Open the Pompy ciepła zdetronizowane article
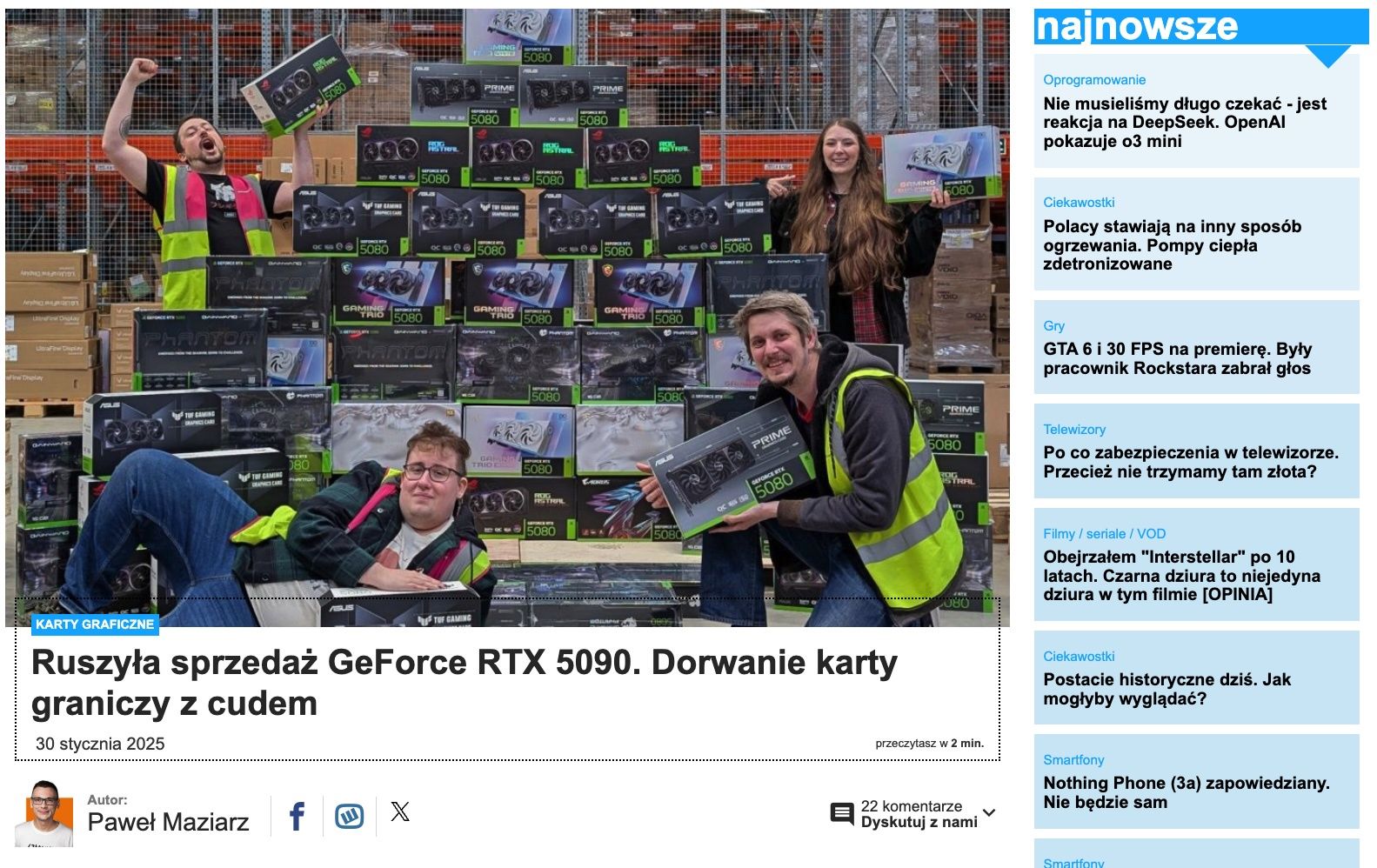 [x=1173, y=245]
